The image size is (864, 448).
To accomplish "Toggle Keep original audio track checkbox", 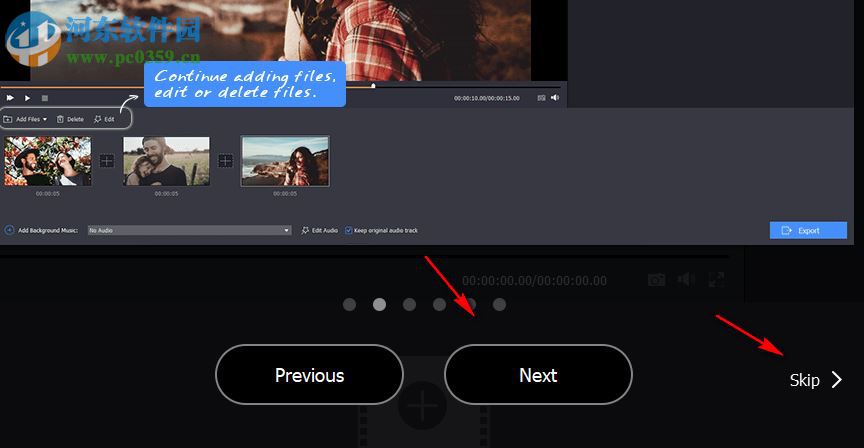I will tap(348, 230).
